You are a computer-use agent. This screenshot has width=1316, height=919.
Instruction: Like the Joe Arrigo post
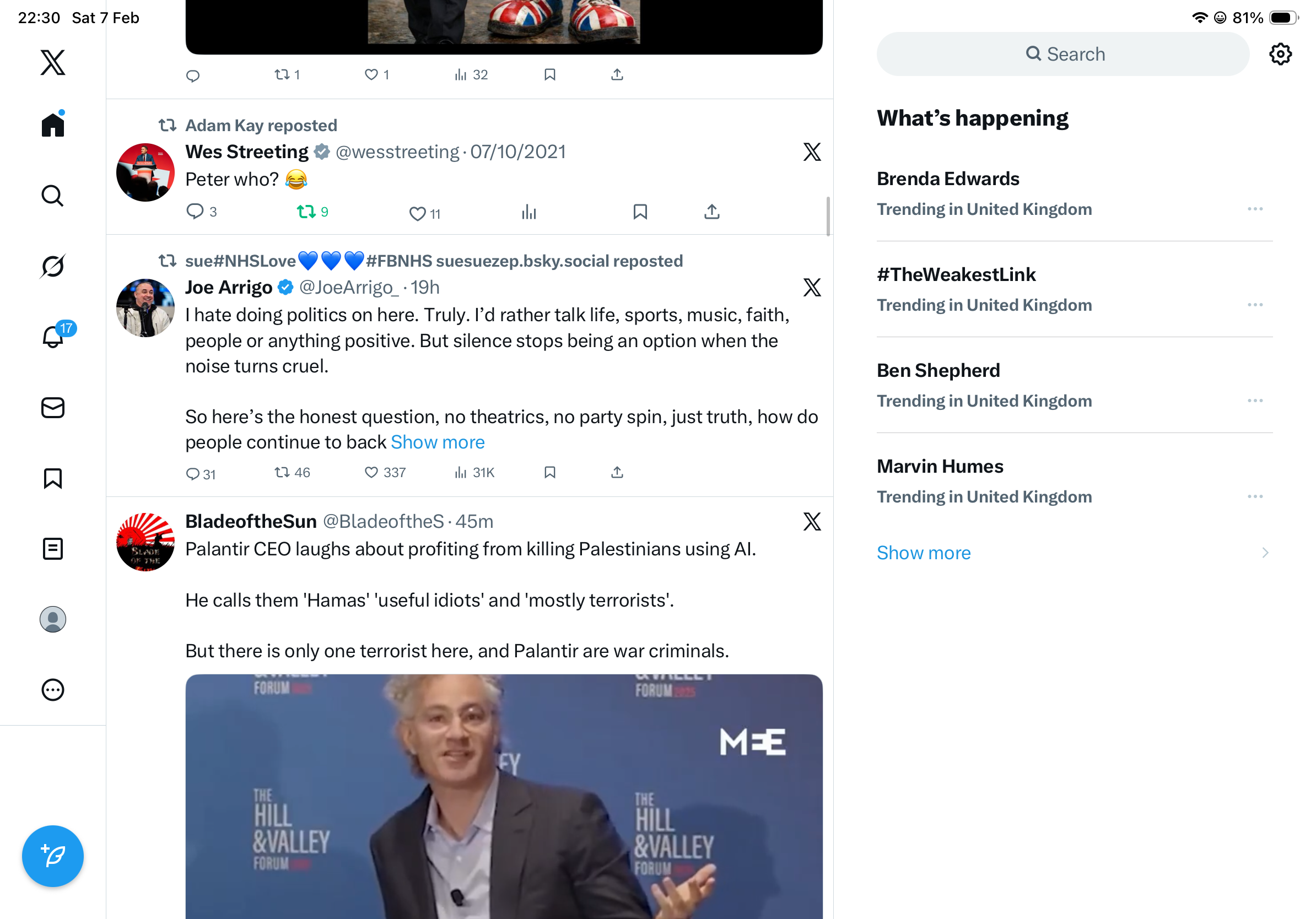click(x=371, y=473)
